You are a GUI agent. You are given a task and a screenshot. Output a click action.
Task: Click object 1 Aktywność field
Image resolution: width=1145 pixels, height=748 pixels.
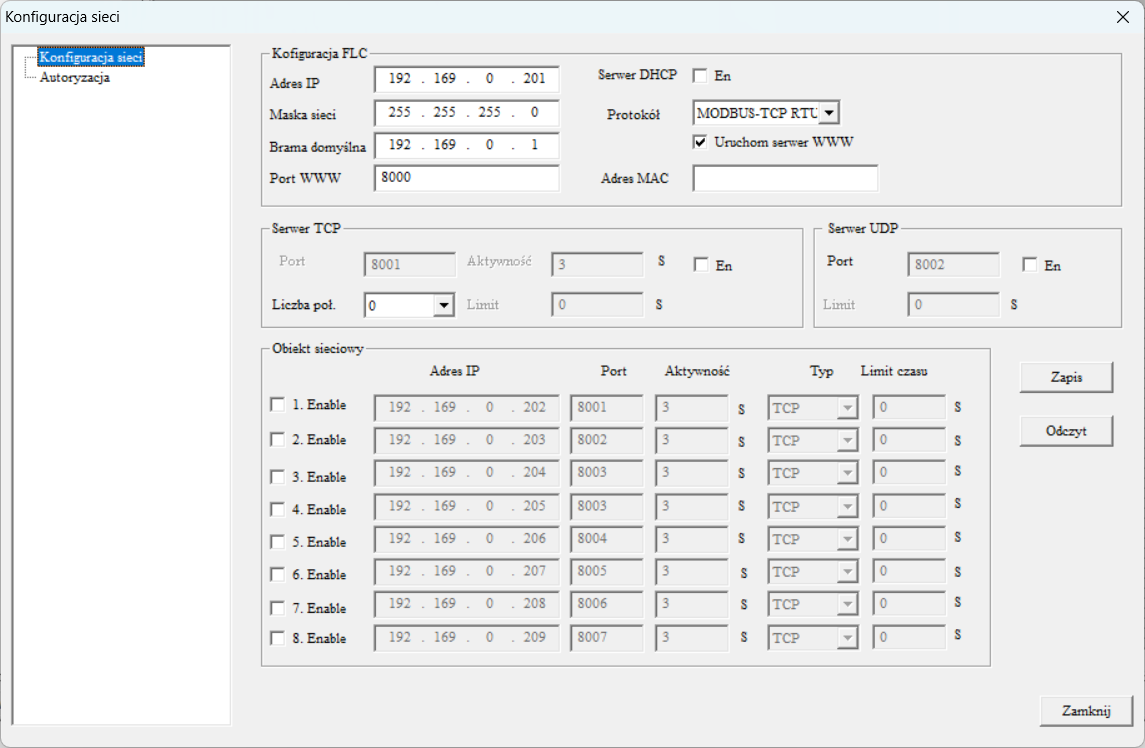(692, 408)
